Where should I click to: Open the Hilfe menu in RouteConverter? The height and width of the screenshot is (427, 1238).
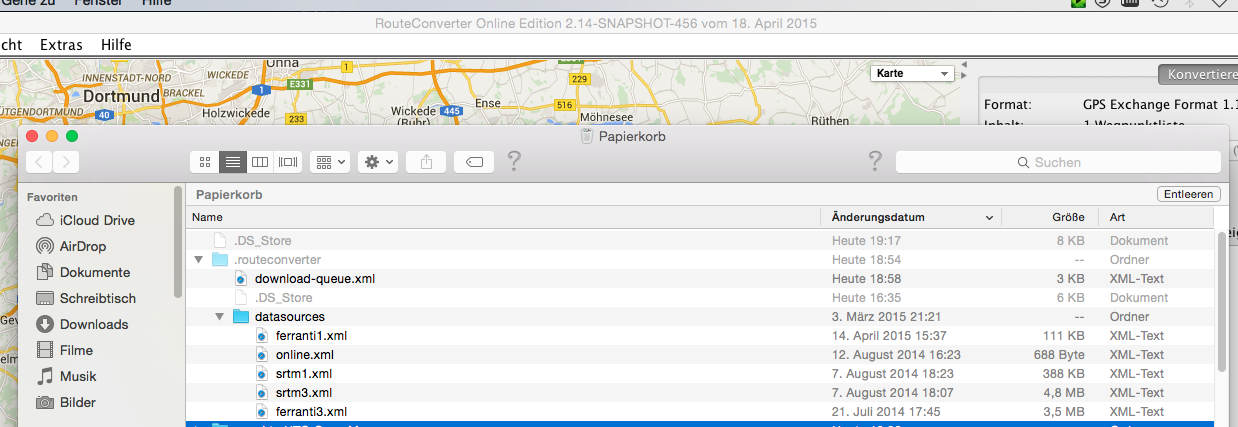[116, 45]
